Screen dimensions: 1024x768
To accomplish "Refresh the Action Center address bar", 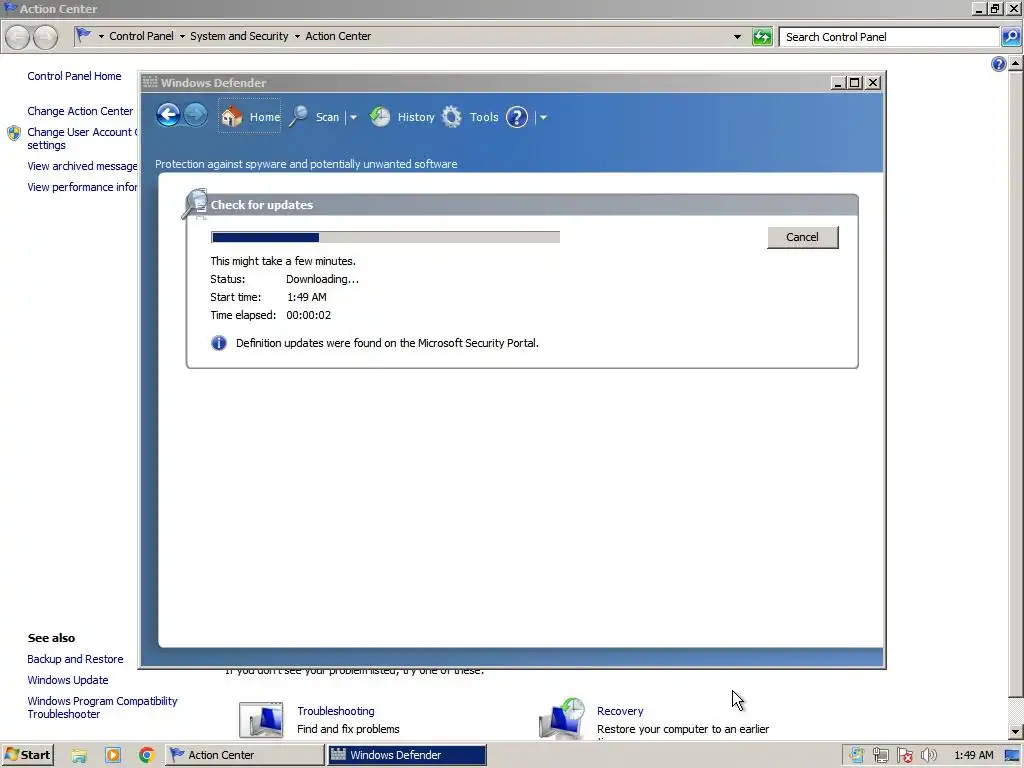I will (x=762, y=37).
